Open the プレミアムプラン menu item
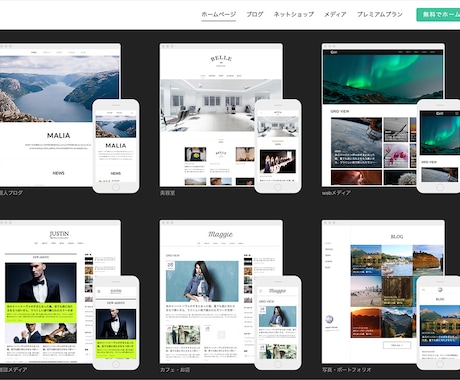Viewport: 460px width, 380px height. [x=380, y=14]
